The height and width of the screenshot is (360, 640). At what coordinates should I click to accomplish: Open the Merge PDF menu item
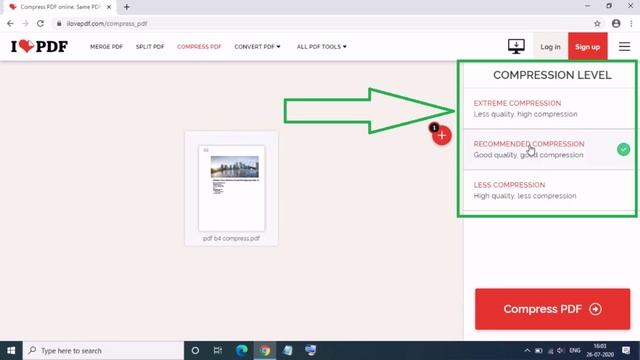(106, 47)
